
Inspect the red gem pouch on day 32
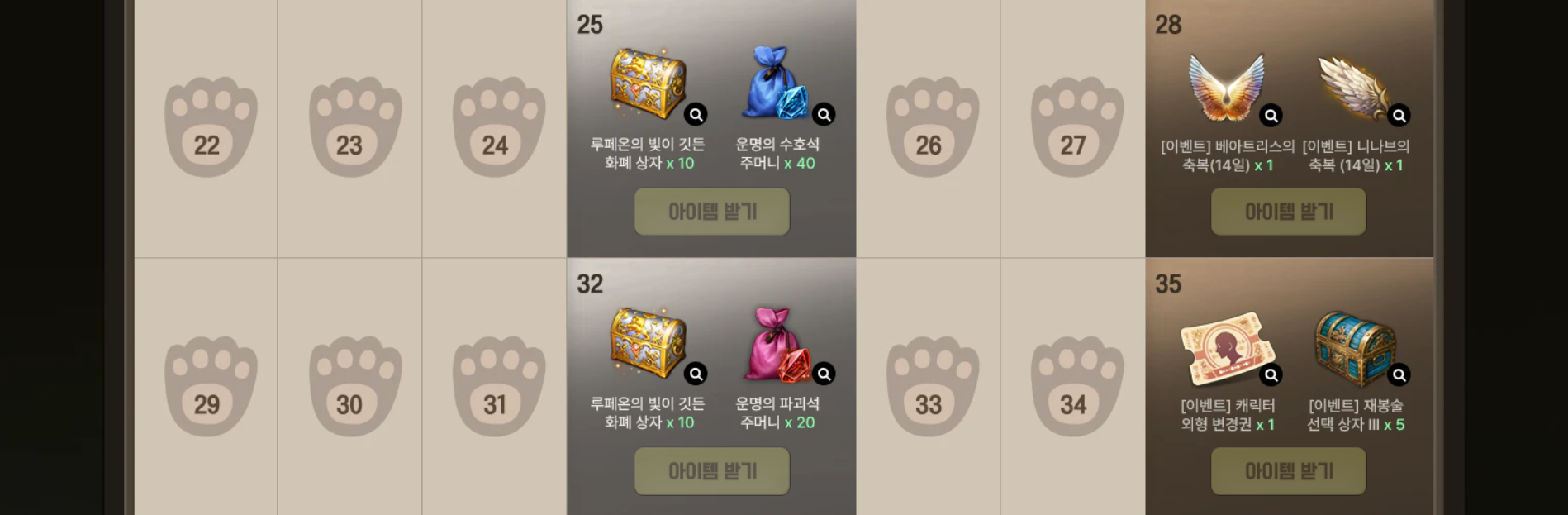click(824, 374)
